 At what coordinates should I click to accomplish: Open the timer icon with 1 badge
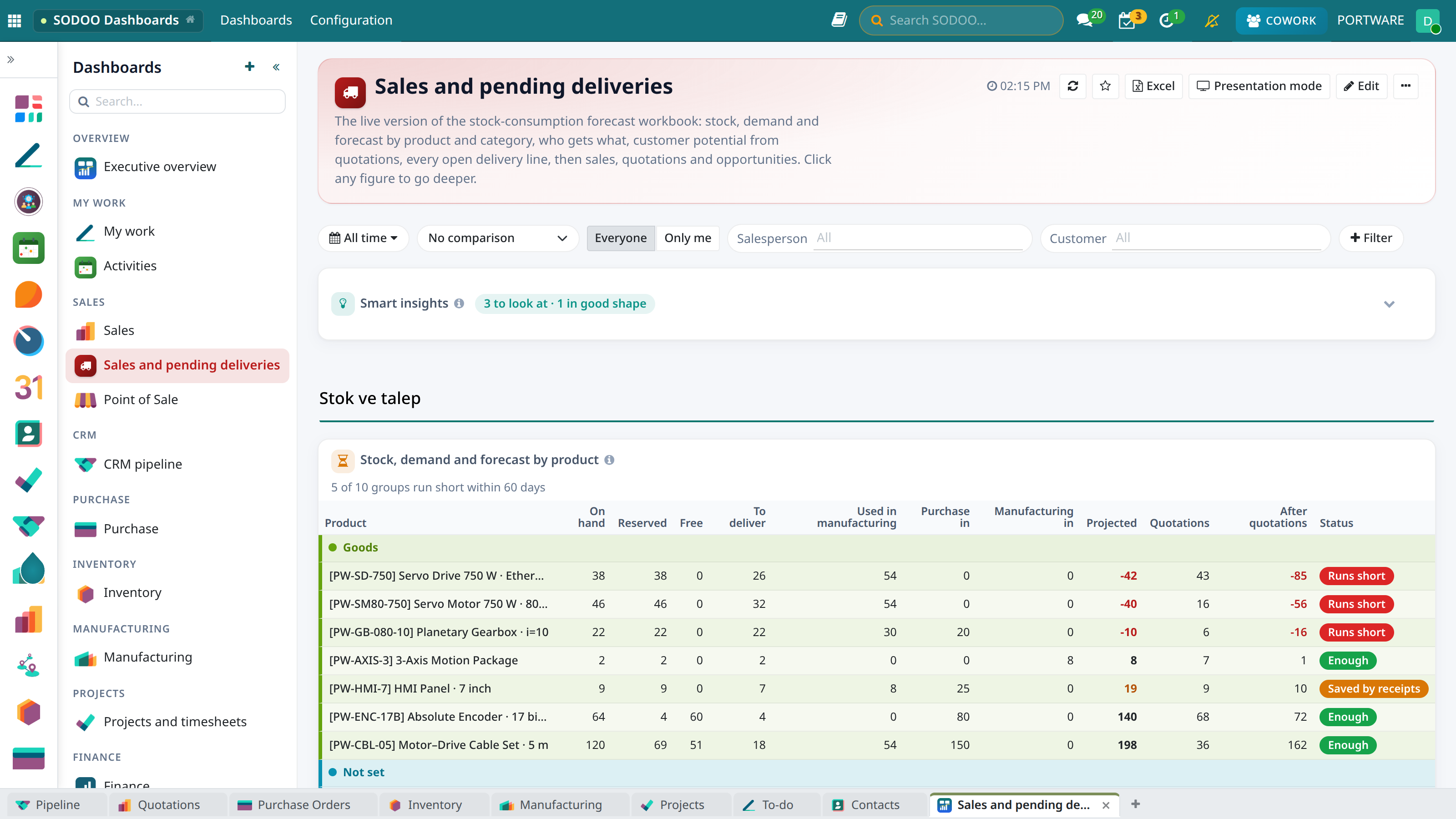tap(1167, 20)
